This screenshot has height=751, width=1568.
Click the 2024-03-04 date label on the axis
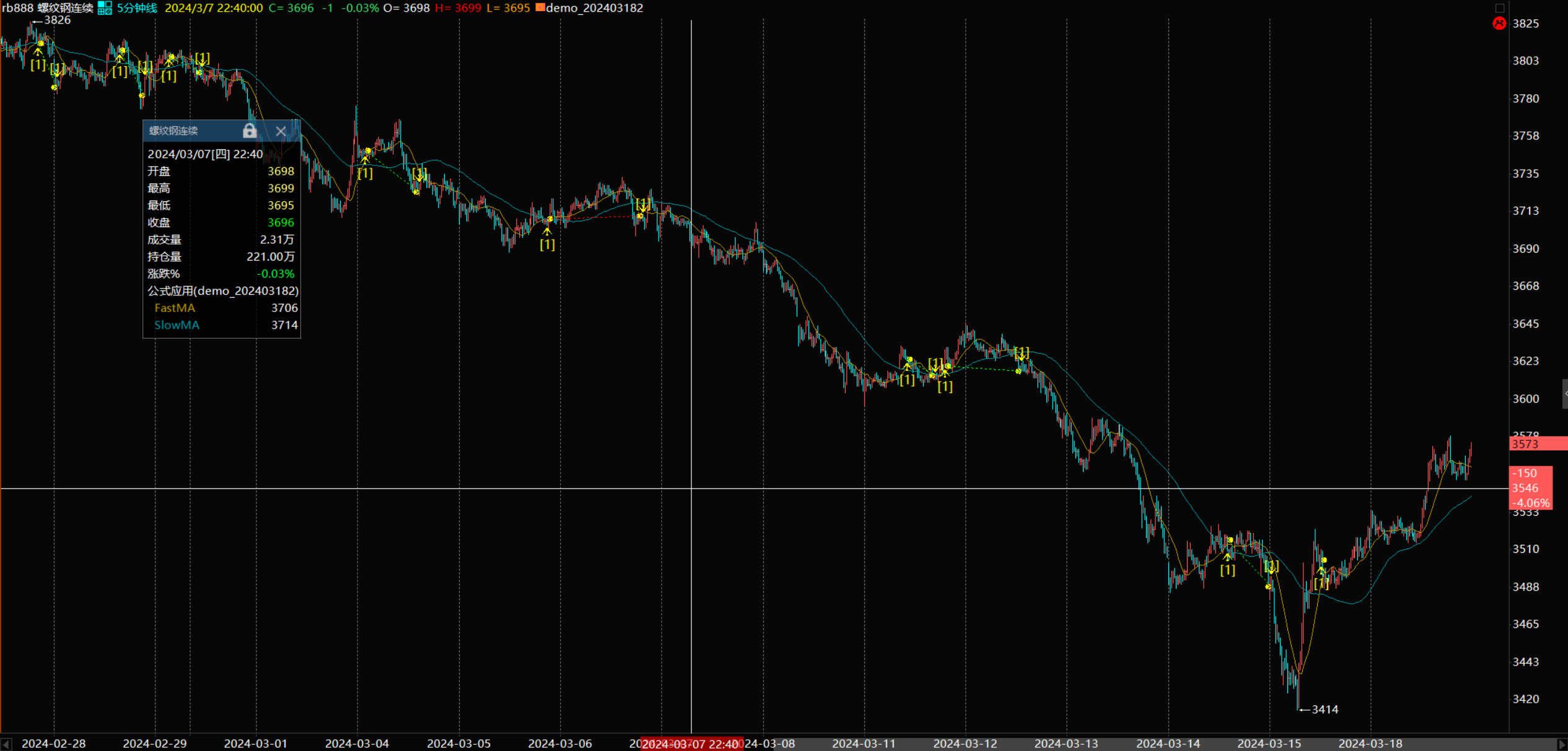357,744
